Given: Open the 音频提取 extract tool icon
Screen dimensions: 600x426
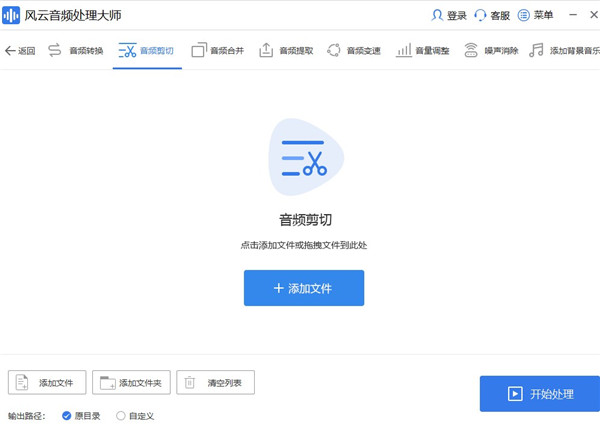Looking at the screenshot, I should coord(266,50).
